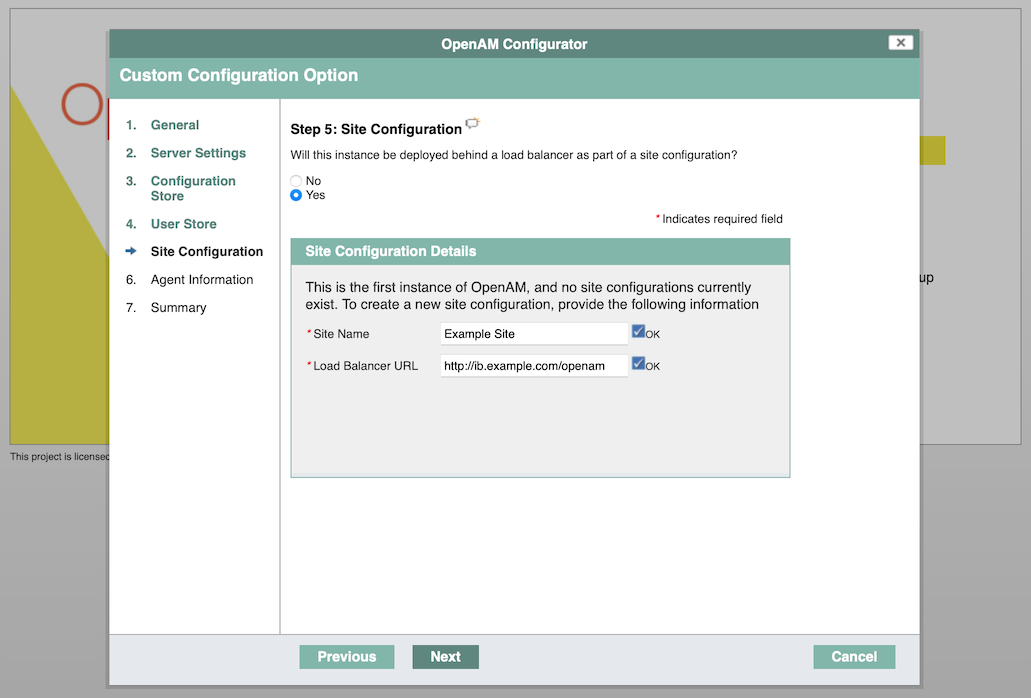Click the Previous button
1031x698 pixels.
point(347,657)
